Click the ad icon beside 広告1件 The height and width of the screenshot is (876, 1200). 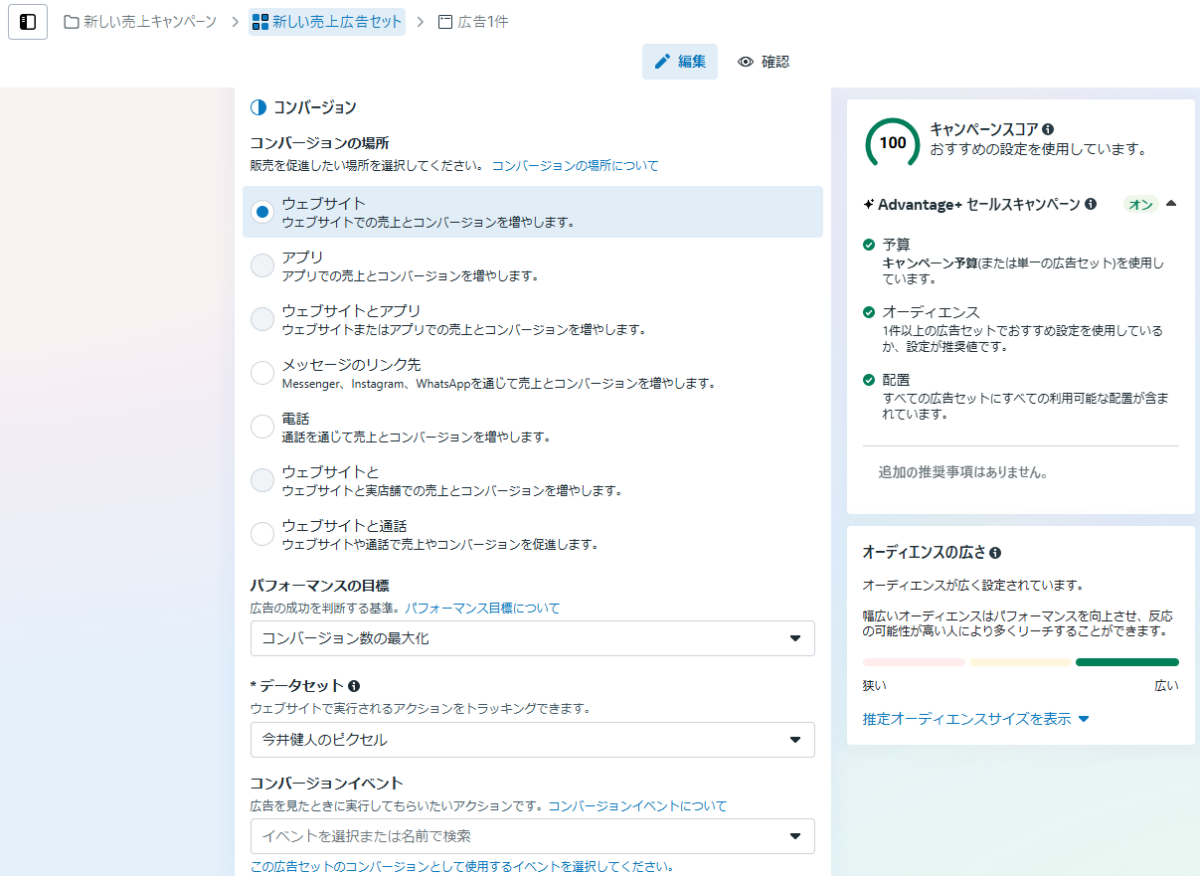coord(446,22)
